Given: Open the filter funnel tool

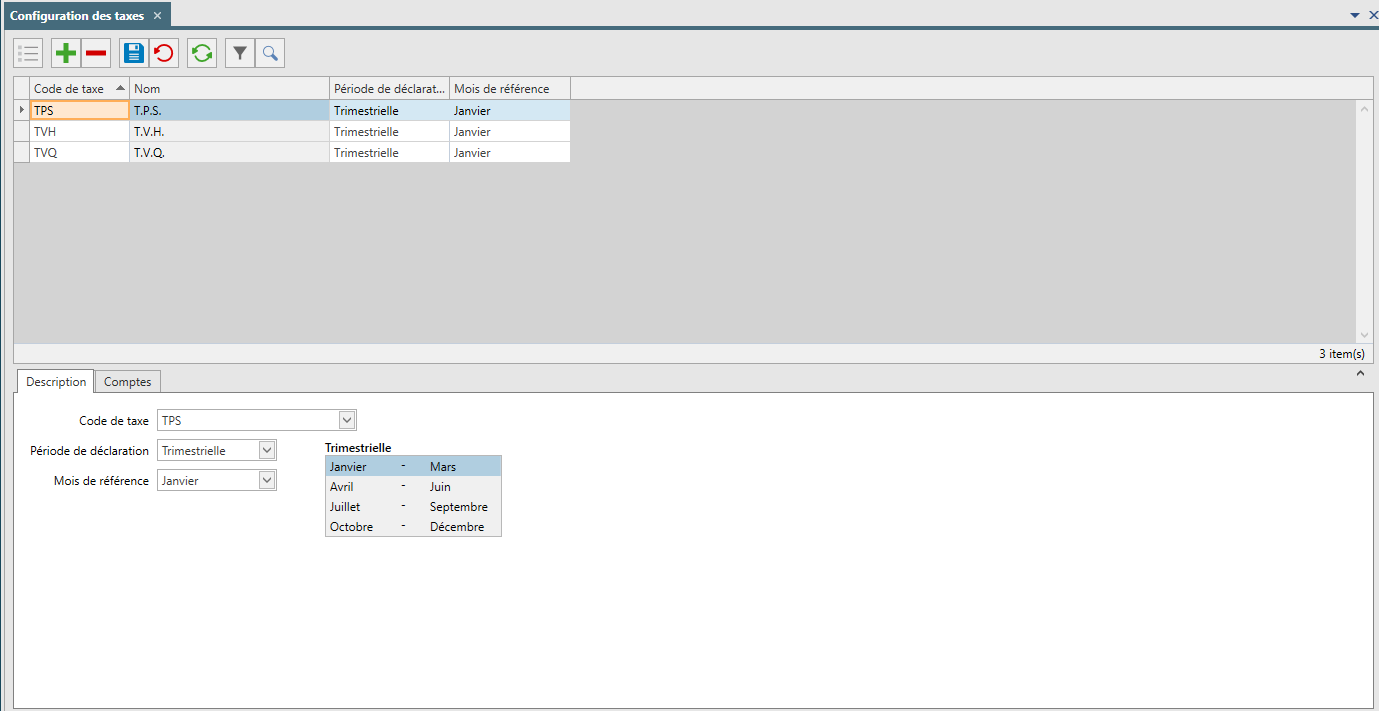Looking at the screenshot, I should pos(240,53).
